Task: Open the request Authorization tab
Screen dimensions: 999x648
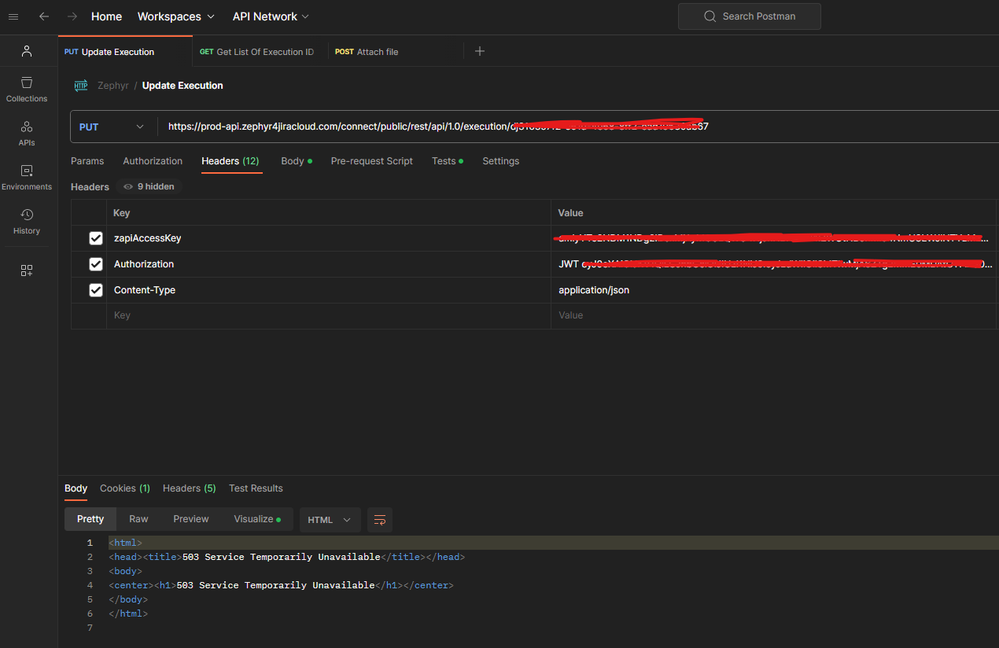Action: tap(153, 161)
